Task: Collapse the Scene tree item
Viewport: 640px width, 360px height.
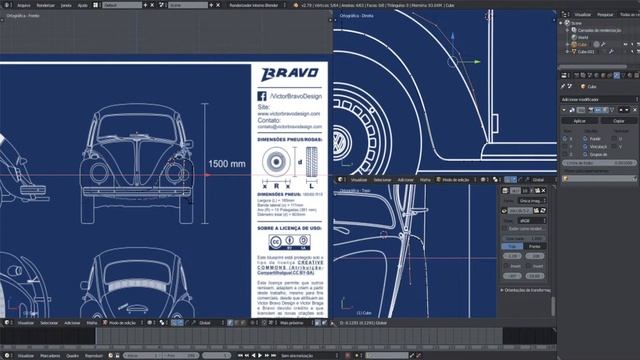Action: tap(561, 23)
